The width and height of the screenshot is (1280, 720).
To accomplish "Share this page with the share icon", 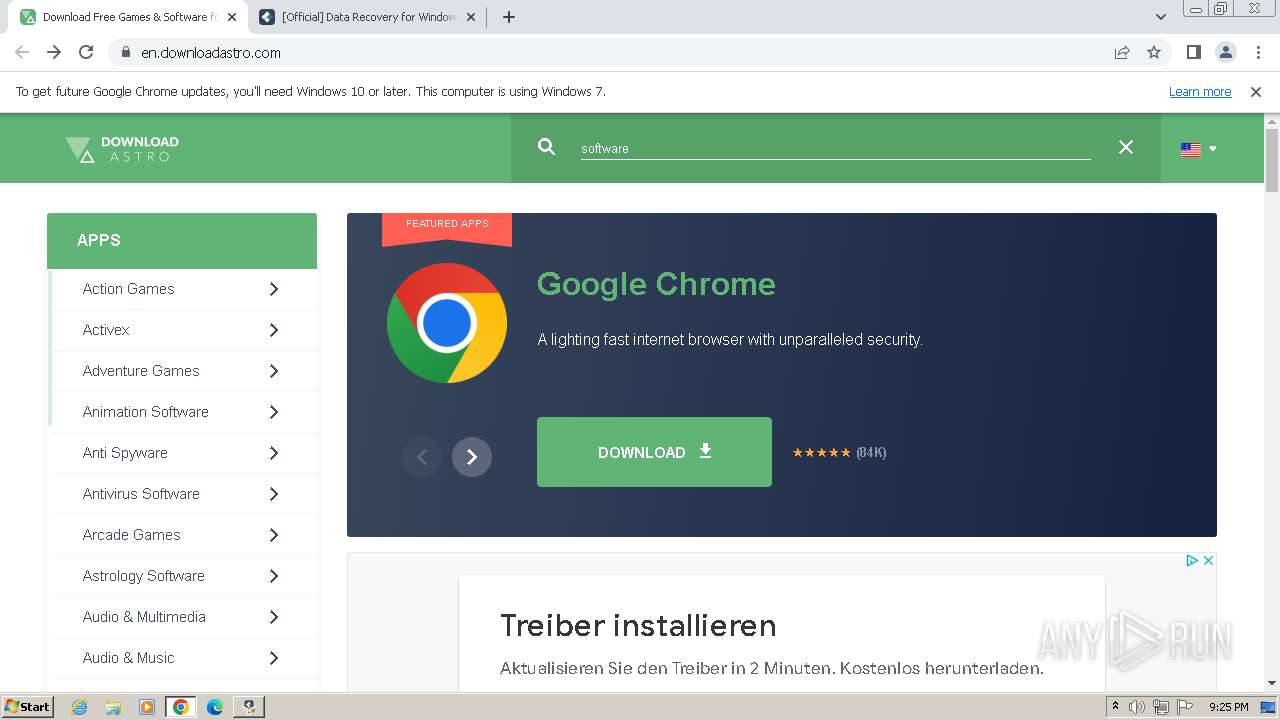I will coord(1122,52).
